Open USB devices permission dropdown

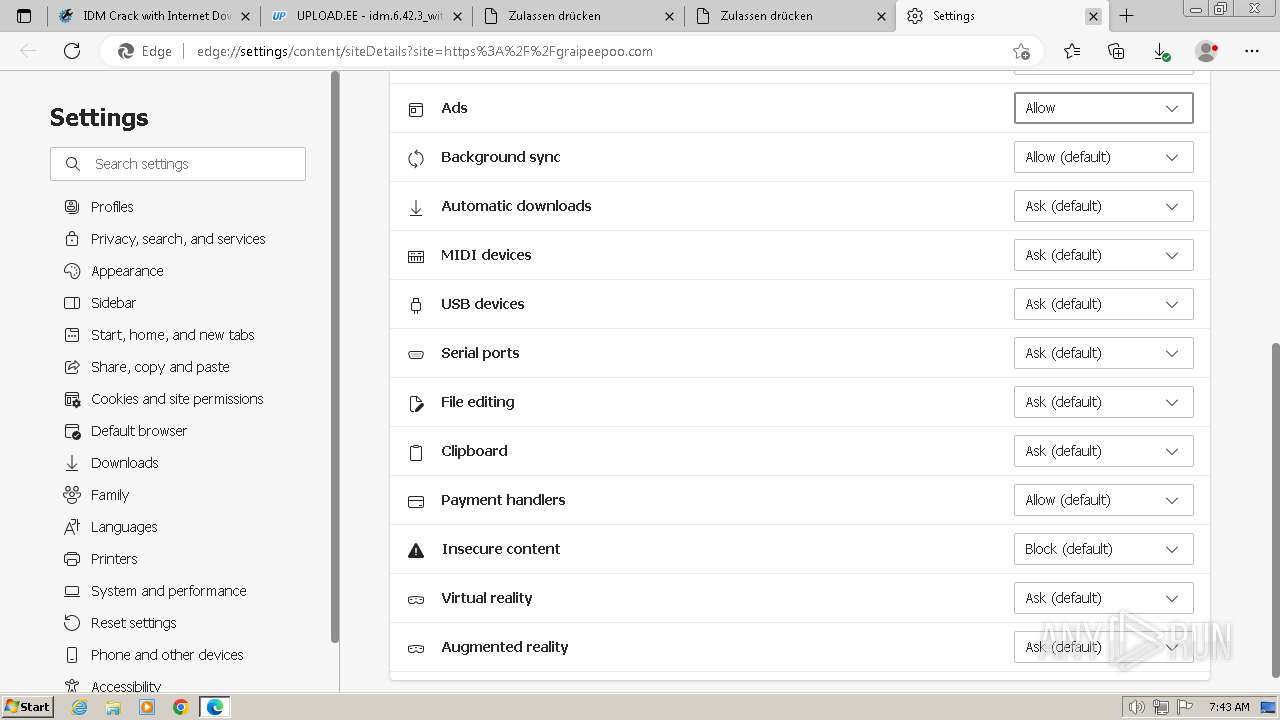(1103, 304)
